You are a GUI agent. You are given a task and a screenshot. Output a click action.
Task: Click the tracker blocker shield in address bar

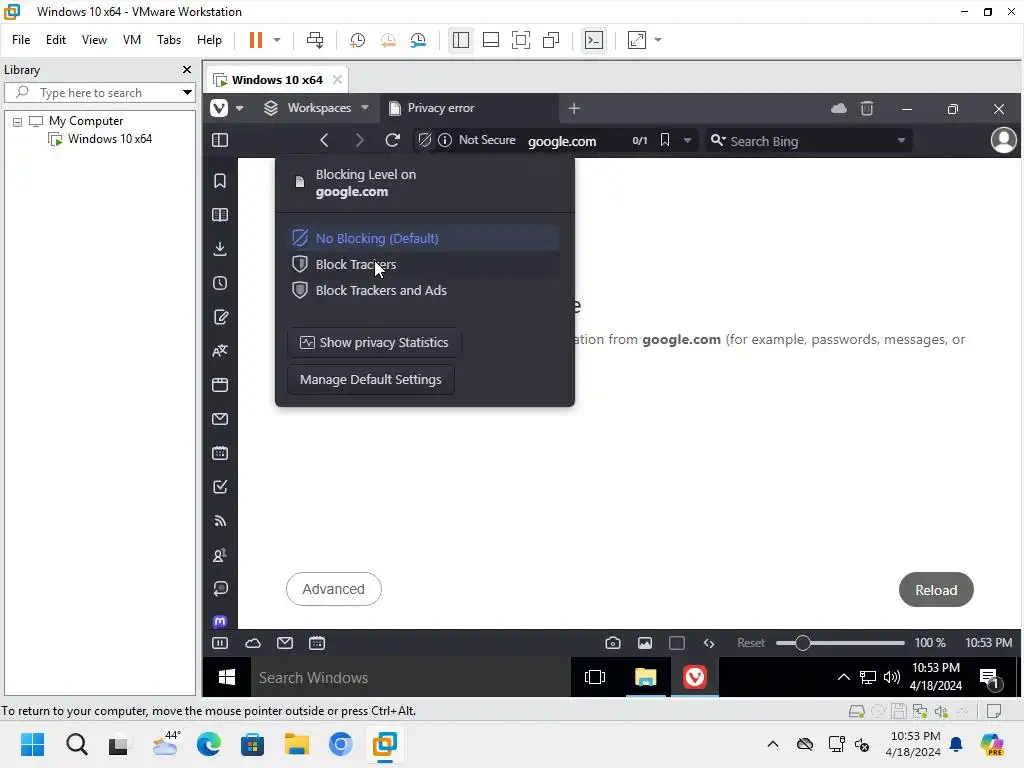[424, 140]
